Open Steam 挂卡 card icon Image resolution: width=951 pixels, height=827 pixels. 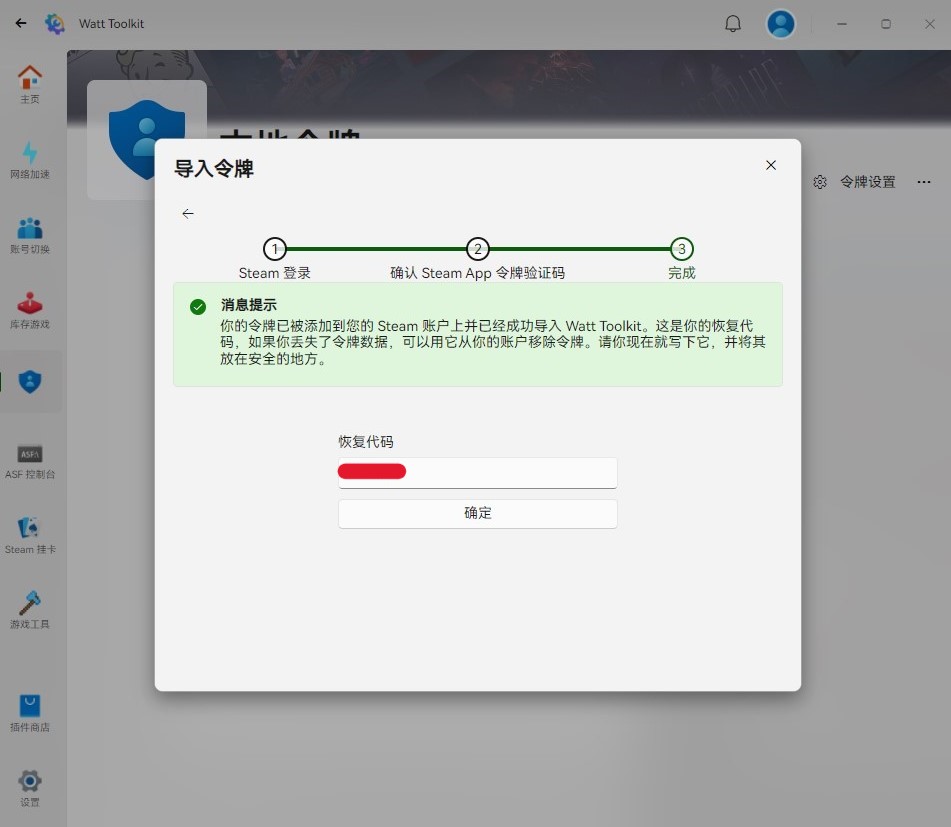click(x=30, y=528)
